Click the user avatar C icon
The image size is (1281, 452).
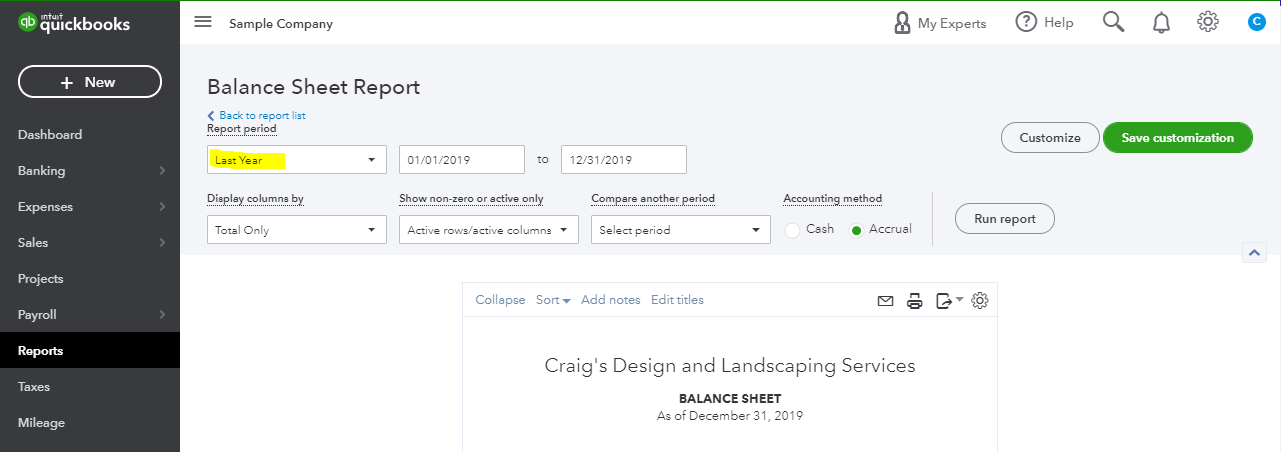pos(1257,22)
